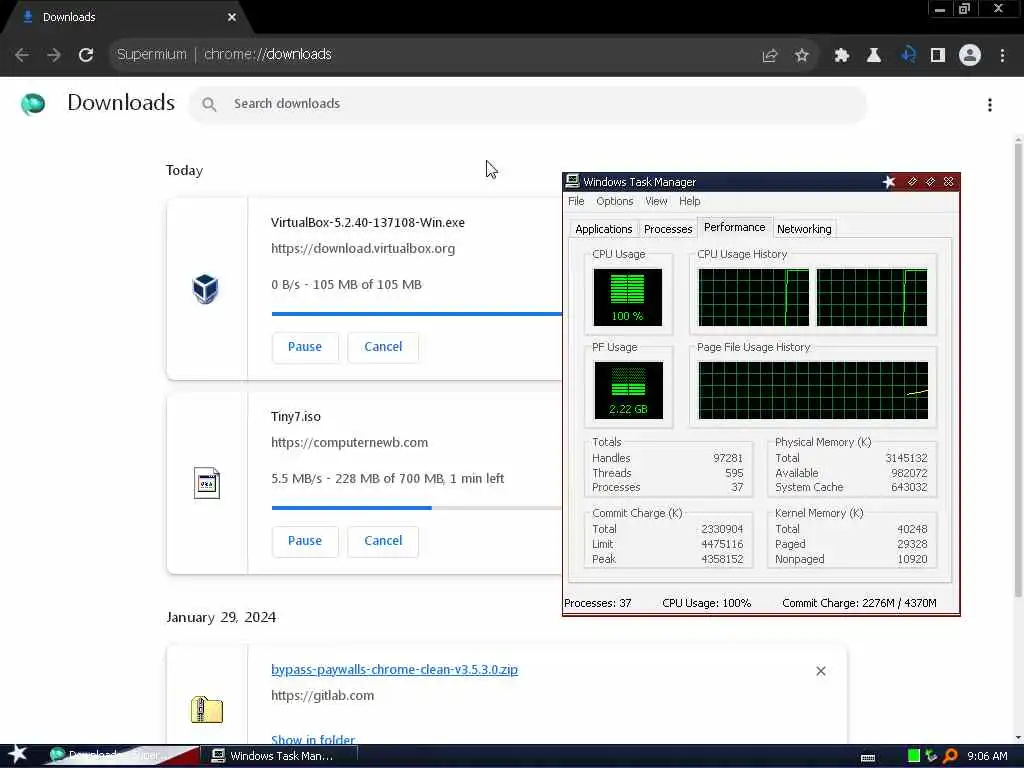Click Show in folder for the zip
Screen dimensions: 1024x768
(x=313, y=739)
